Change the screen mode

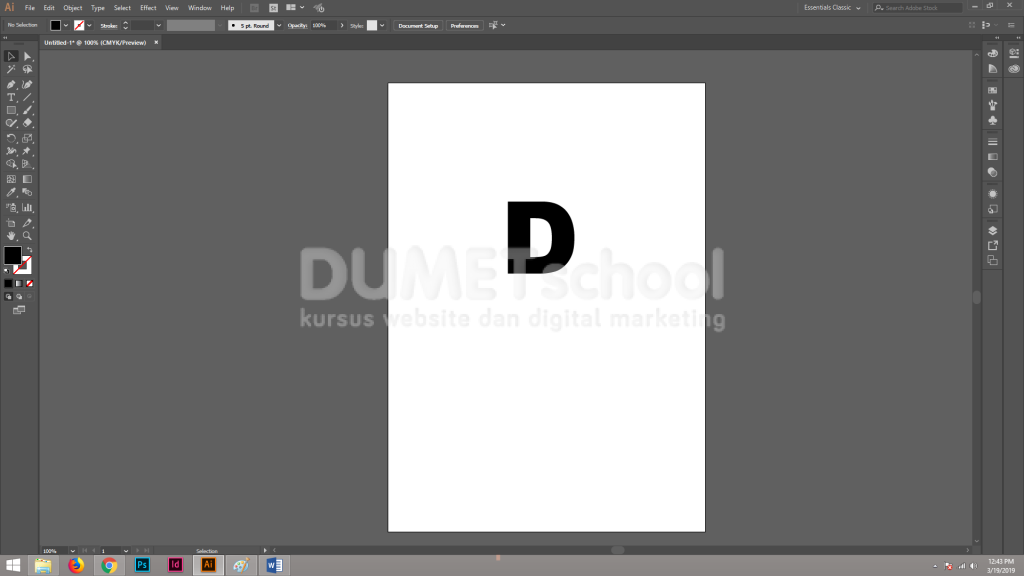(x=19, y=310)
